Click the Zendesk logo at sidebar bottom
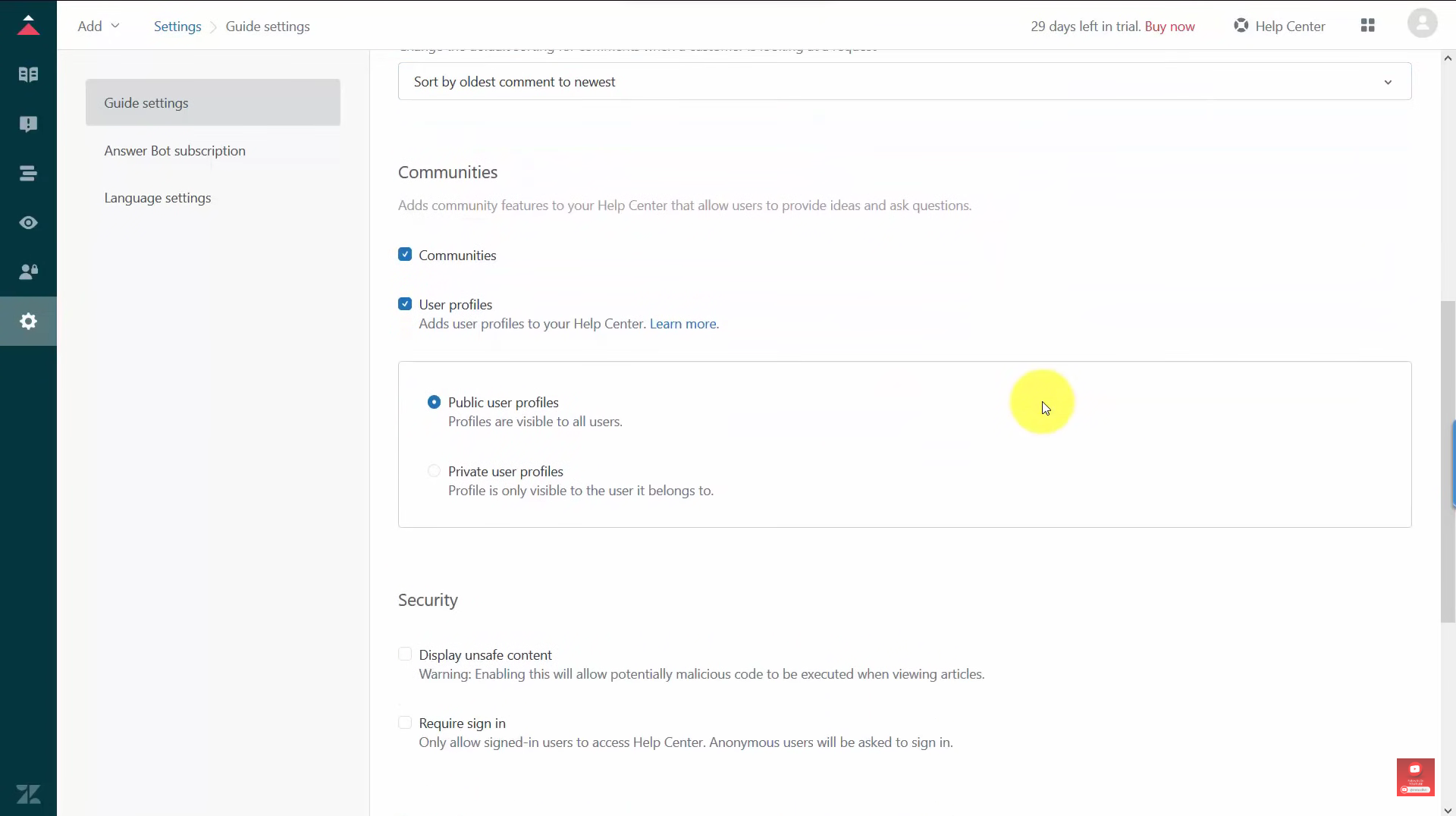 [x=28, y=794]
